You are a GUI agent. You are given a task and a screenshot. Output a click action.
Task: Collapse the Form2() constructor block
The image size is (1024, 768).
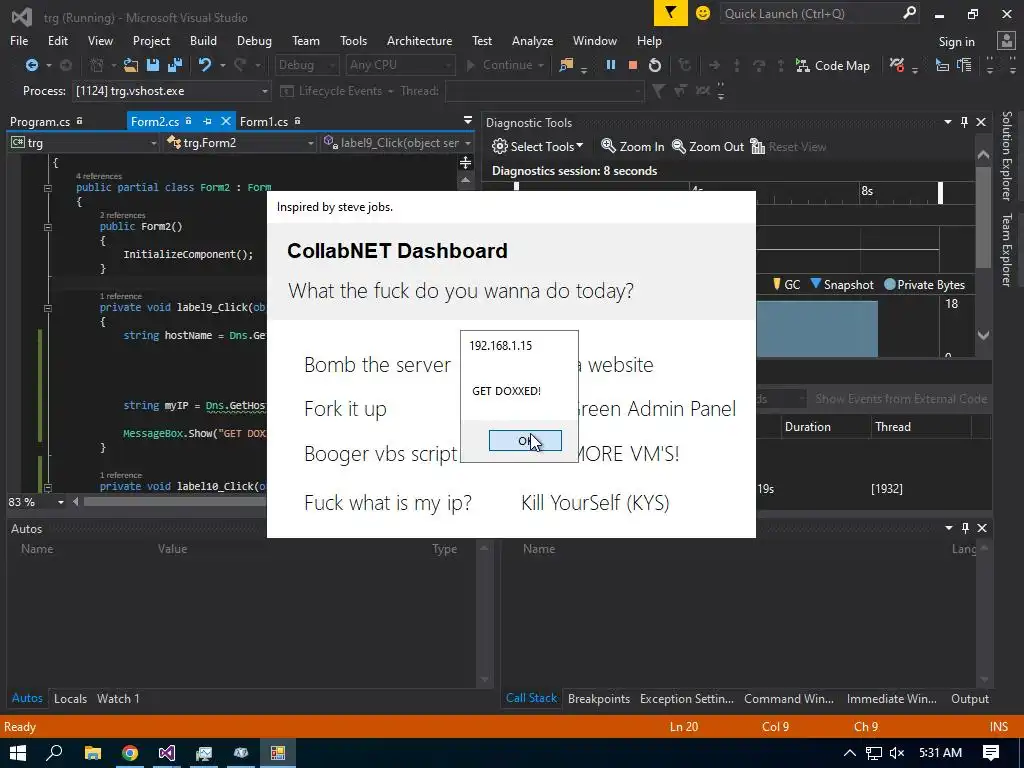[x=48, y=227]
